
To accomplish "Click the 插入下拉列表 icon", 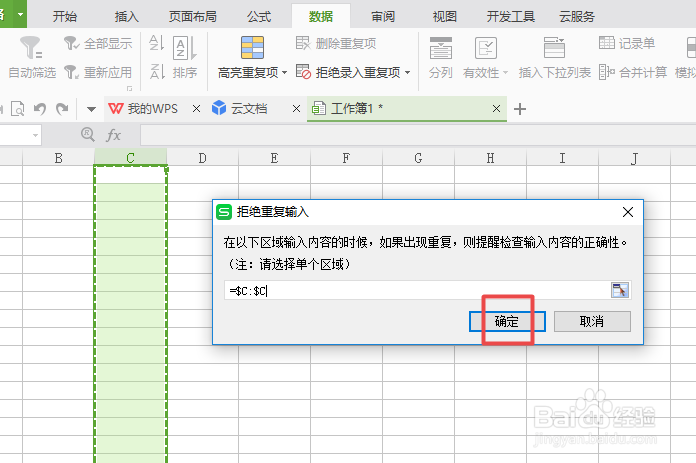I will (554, 47).
